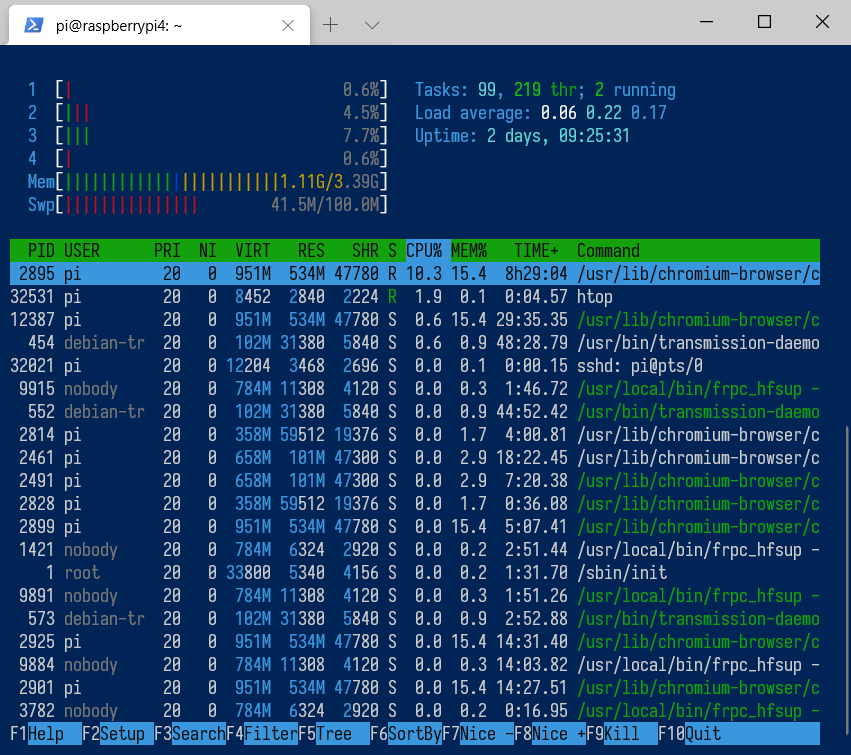Select frpc_hfsup row PID 1421
Image resolution: width=851 pixels, height=755 pixels.
pyautogui.click(x=415, y=550)
